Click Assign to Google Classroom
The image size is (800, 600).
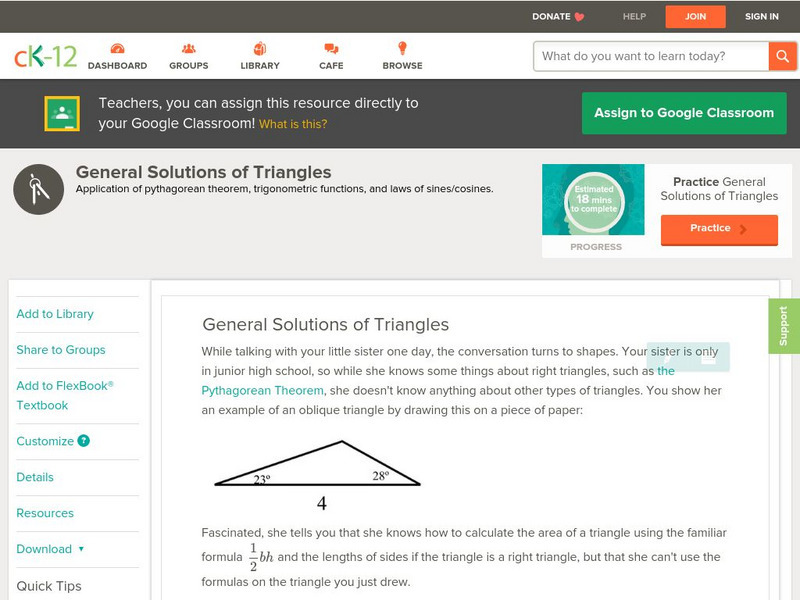(683, 112)
